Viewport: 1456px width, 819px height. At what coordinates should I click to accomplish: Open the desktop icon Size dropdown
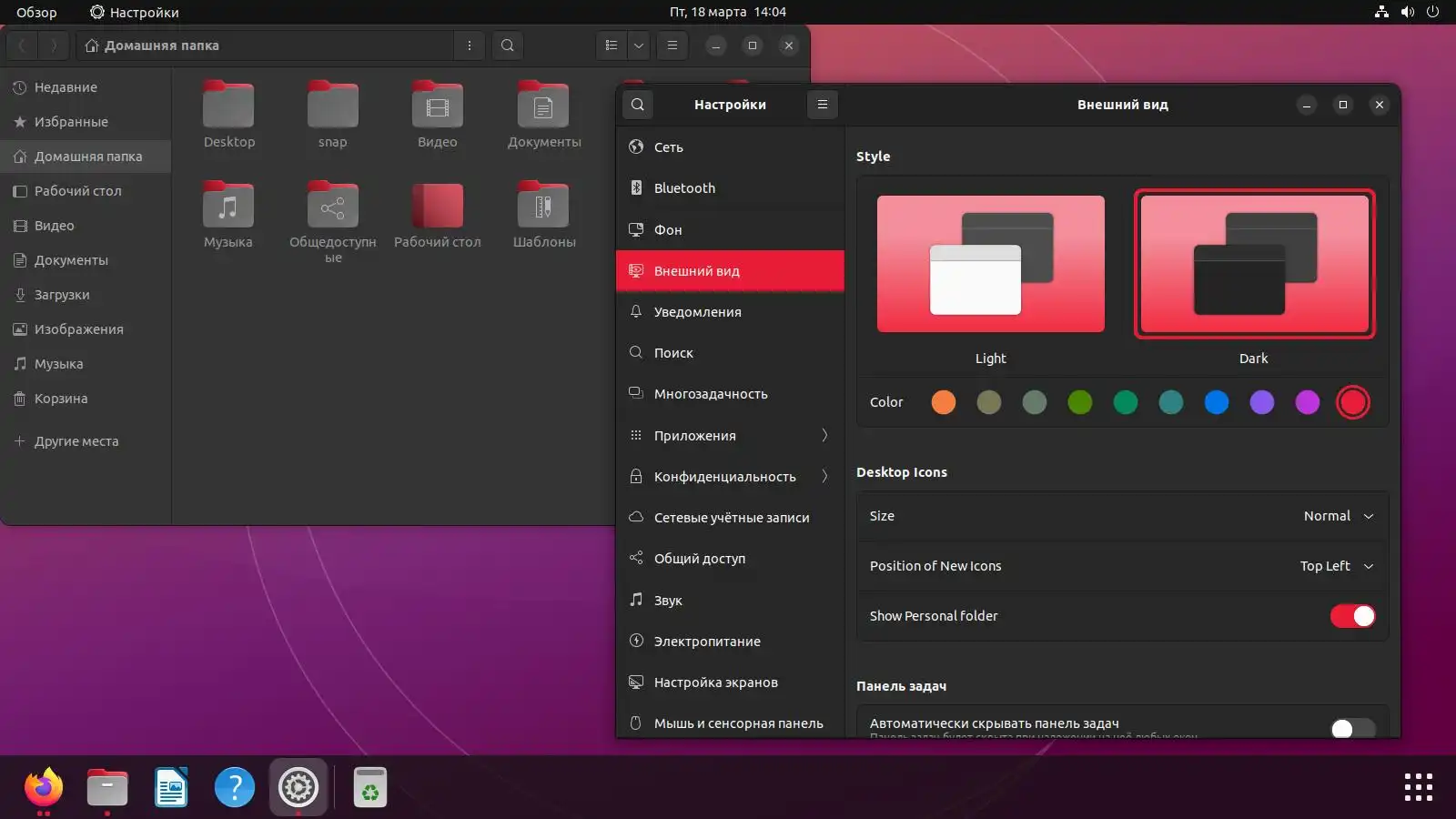1339,516
